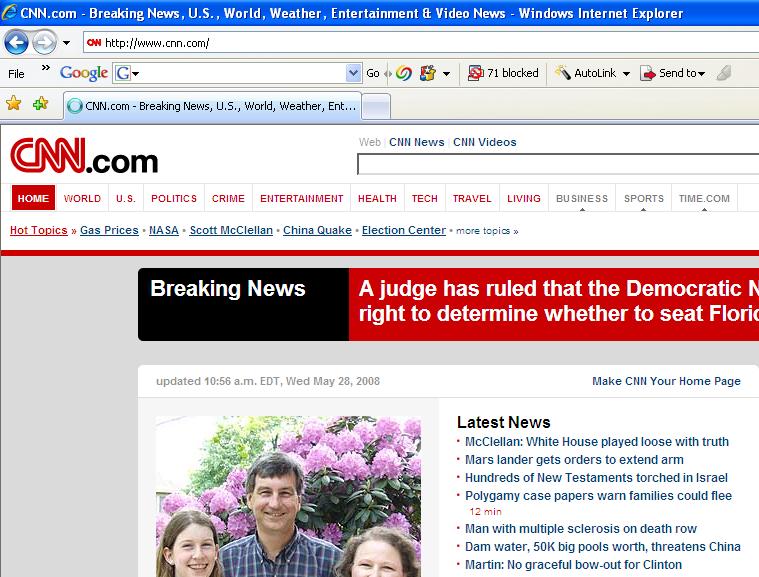Click the CNN search input field
Screen dimensions: 759x577
(556, 164)
